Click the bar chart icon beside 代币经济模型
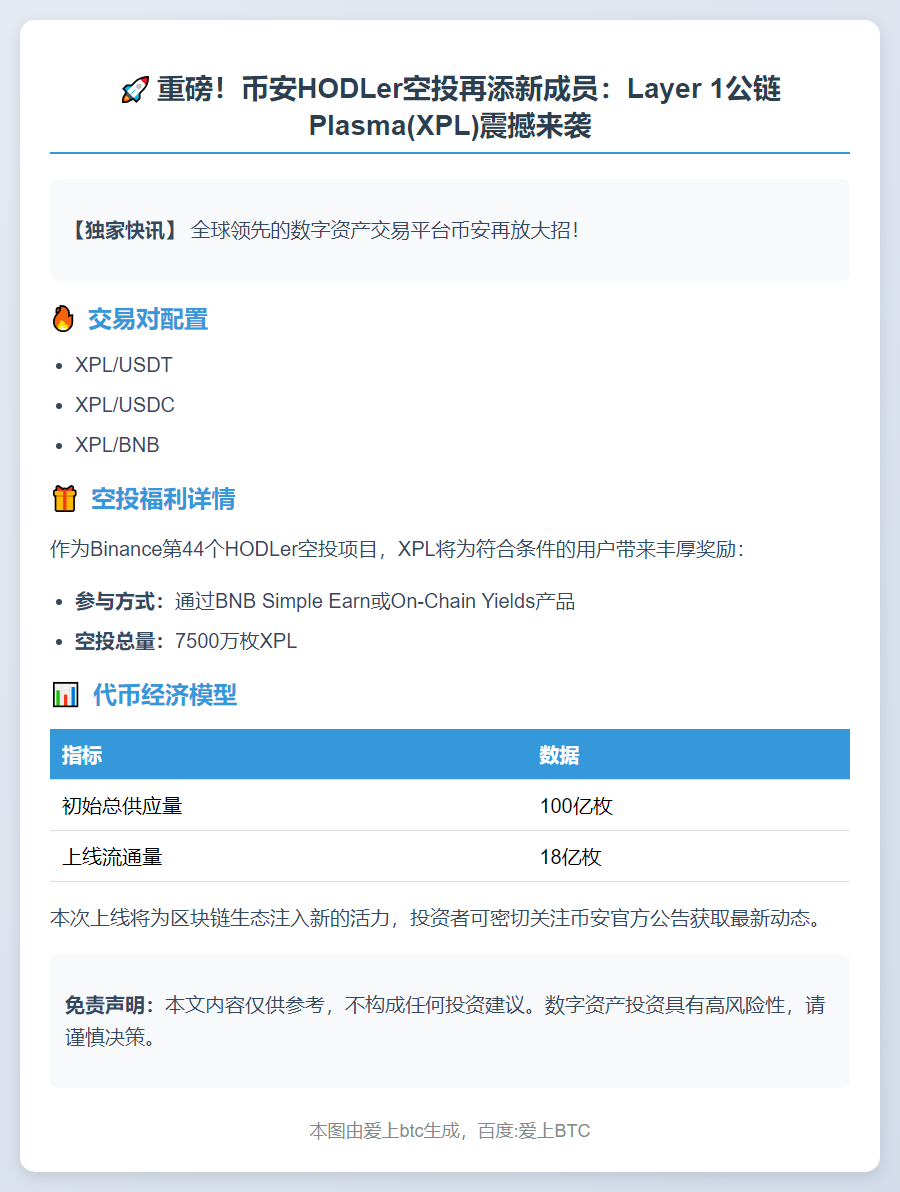The width and height of the screenshot is (900, 1192). (x=62, y=694)
